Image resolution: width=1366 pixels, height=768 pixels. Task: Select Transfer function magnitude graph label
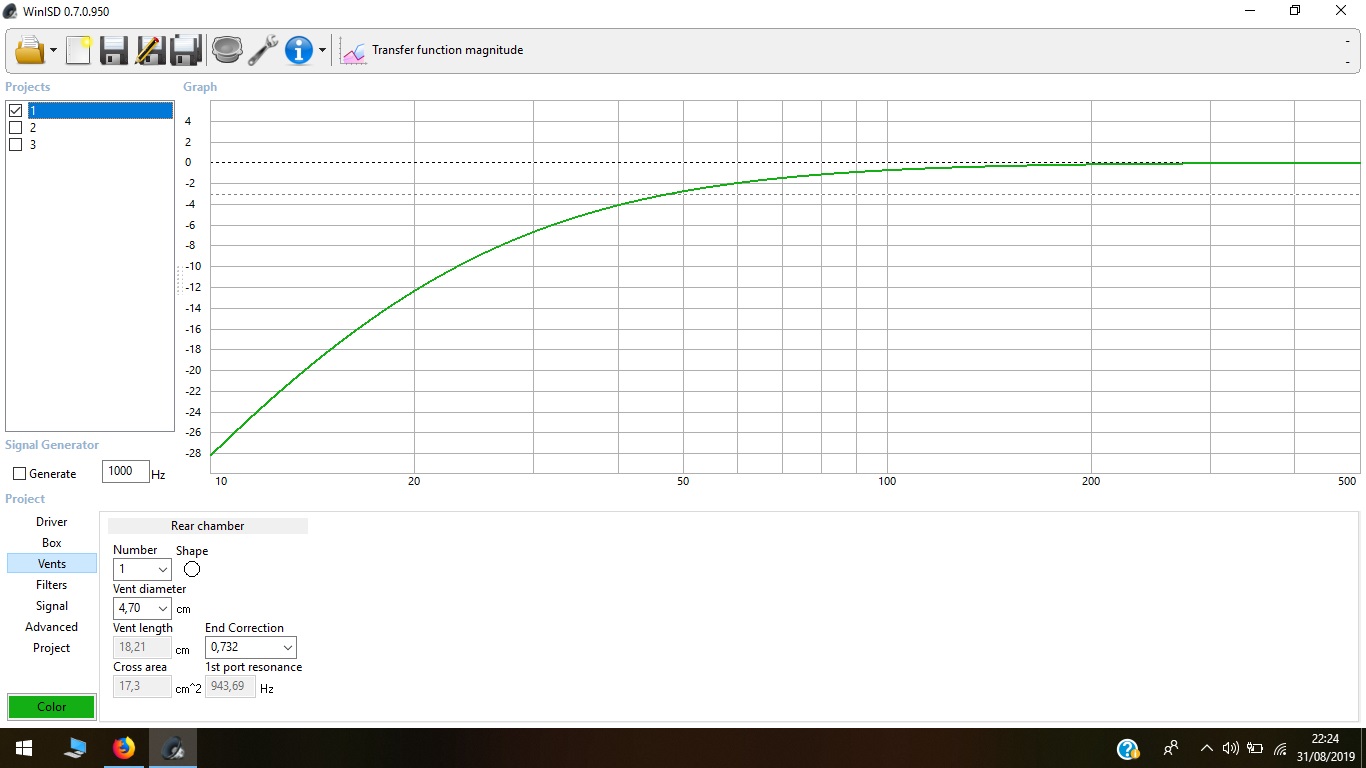(x=447, y=50)
